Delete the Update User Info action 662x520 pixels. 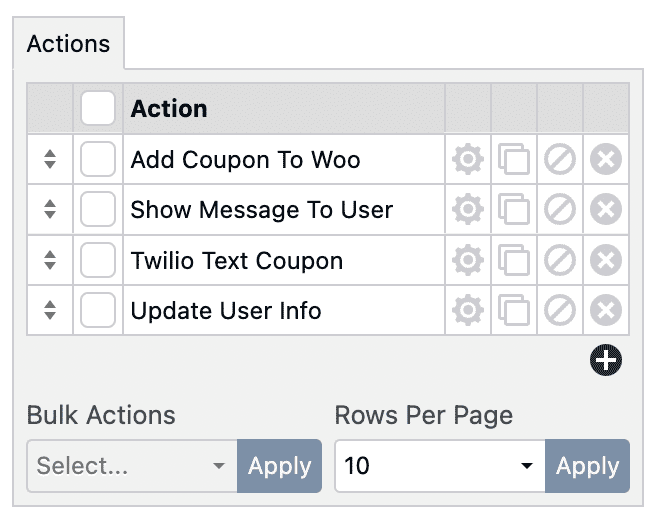pos(606,311)
